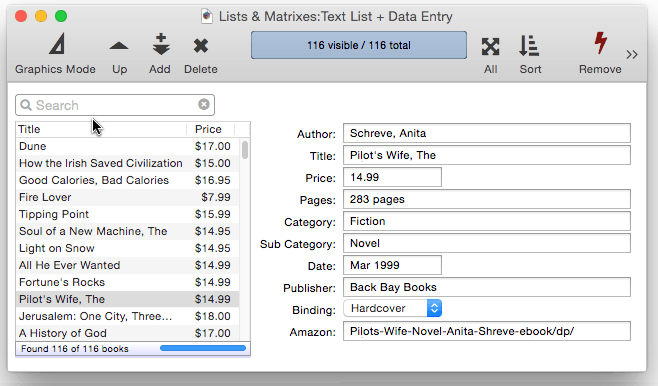Select Fortune's Rocks in the book list
This screenshot has height=386, width=658.
coord(128,282)
